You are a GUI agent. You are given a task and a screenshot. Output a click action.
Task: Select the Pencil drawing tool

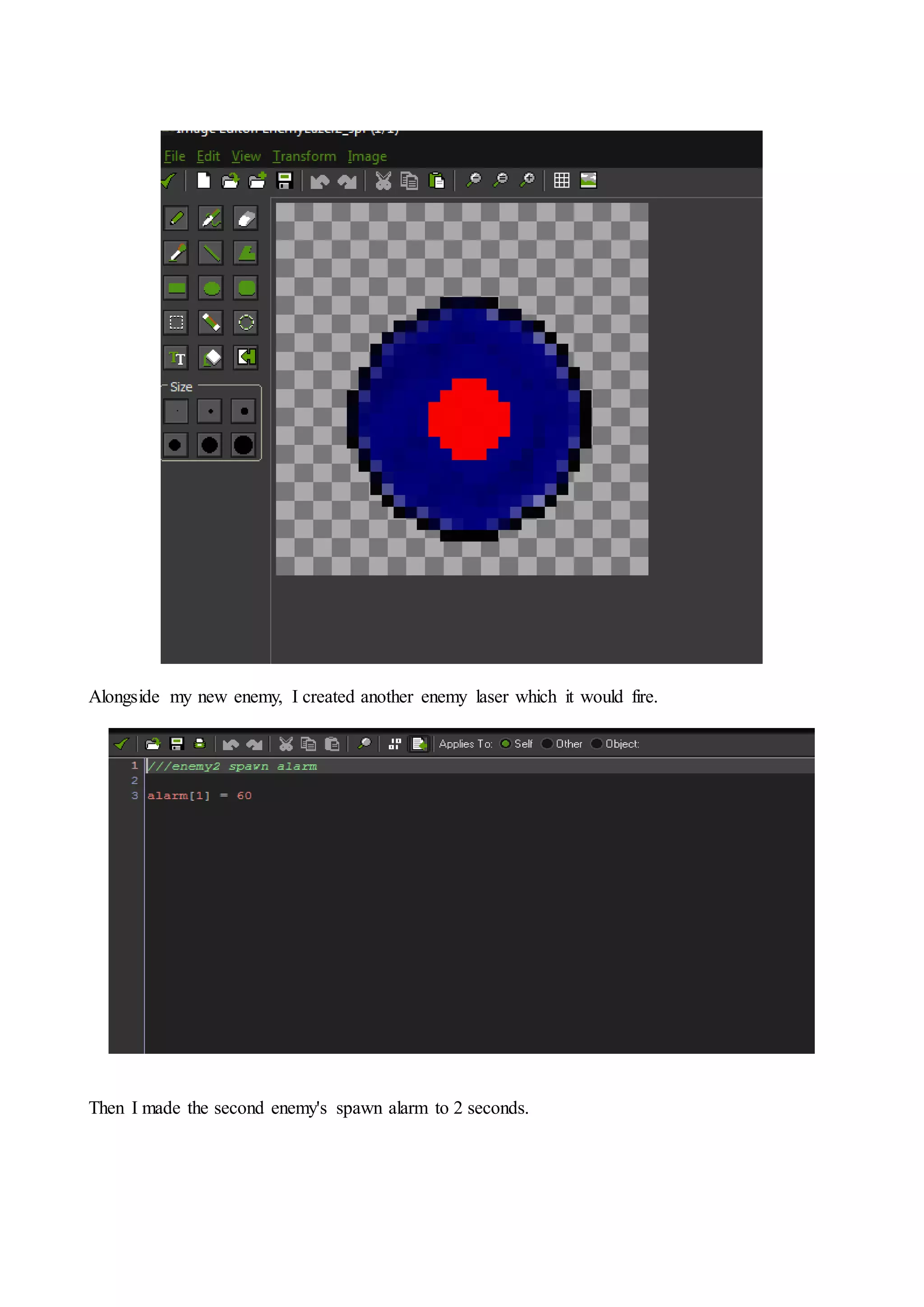click(176, 218)
